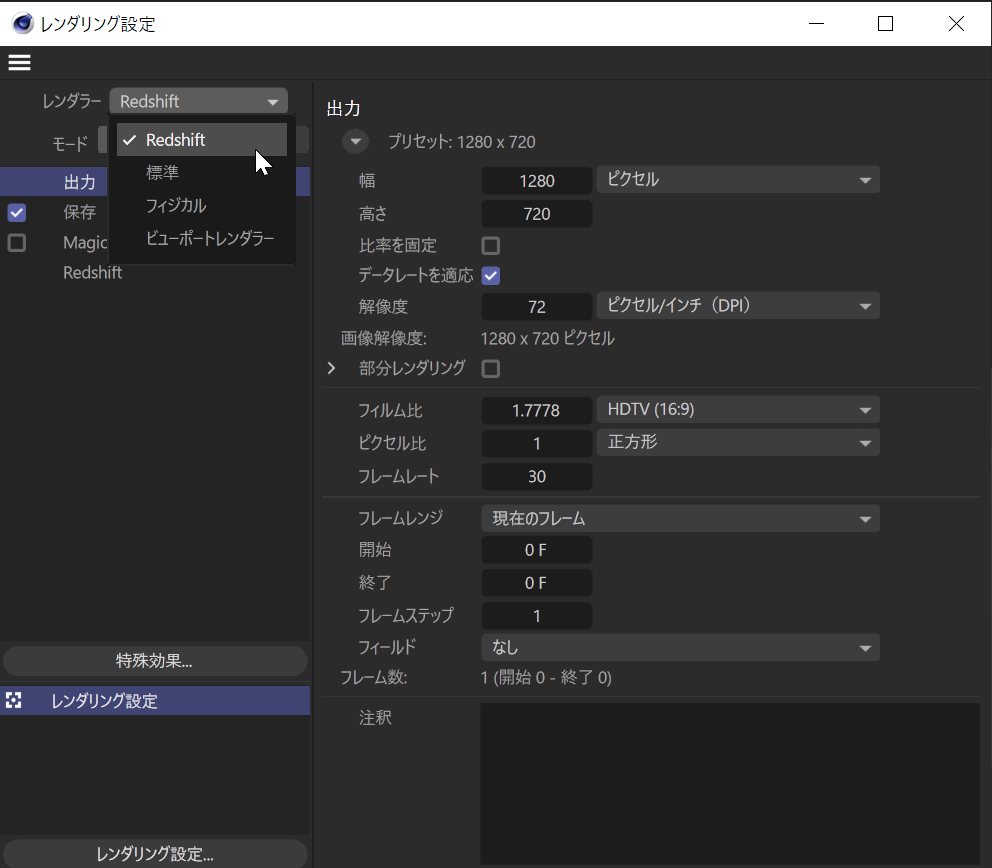Select the Redshift item in the sidebar

[x=92, y=273]
